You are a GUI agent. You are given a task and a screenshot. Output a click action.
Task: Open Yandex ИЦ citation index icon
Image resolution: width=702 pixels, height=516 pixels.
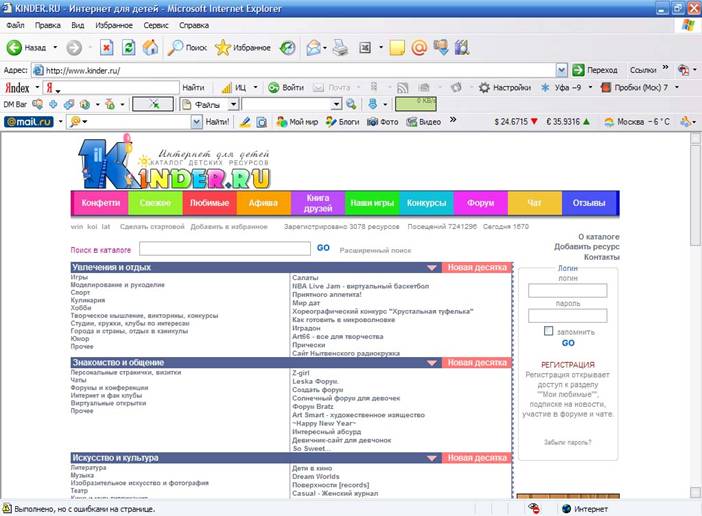[x=234, y=88]
